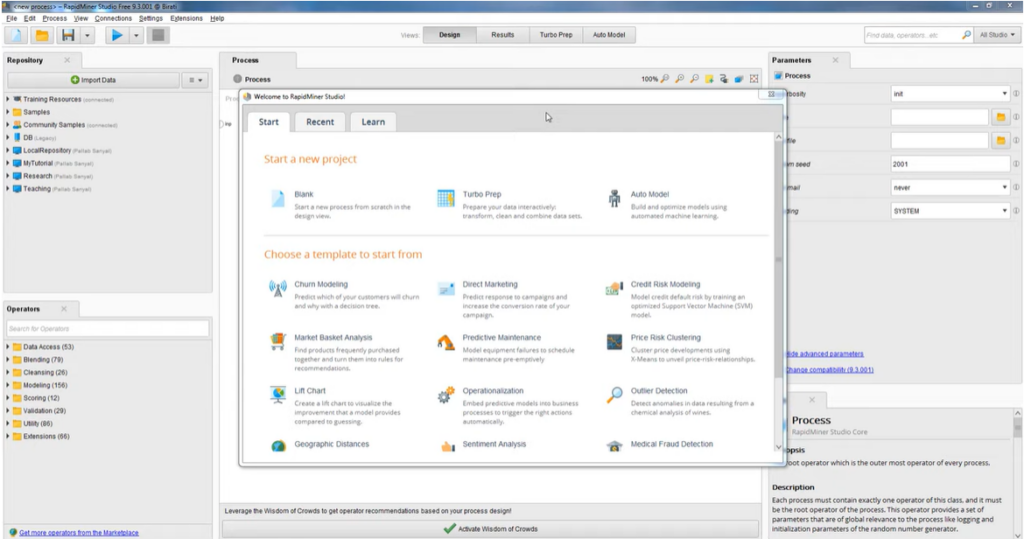
Task: Open the send mail dropdown showing never
Action: [x=950, y=188]
